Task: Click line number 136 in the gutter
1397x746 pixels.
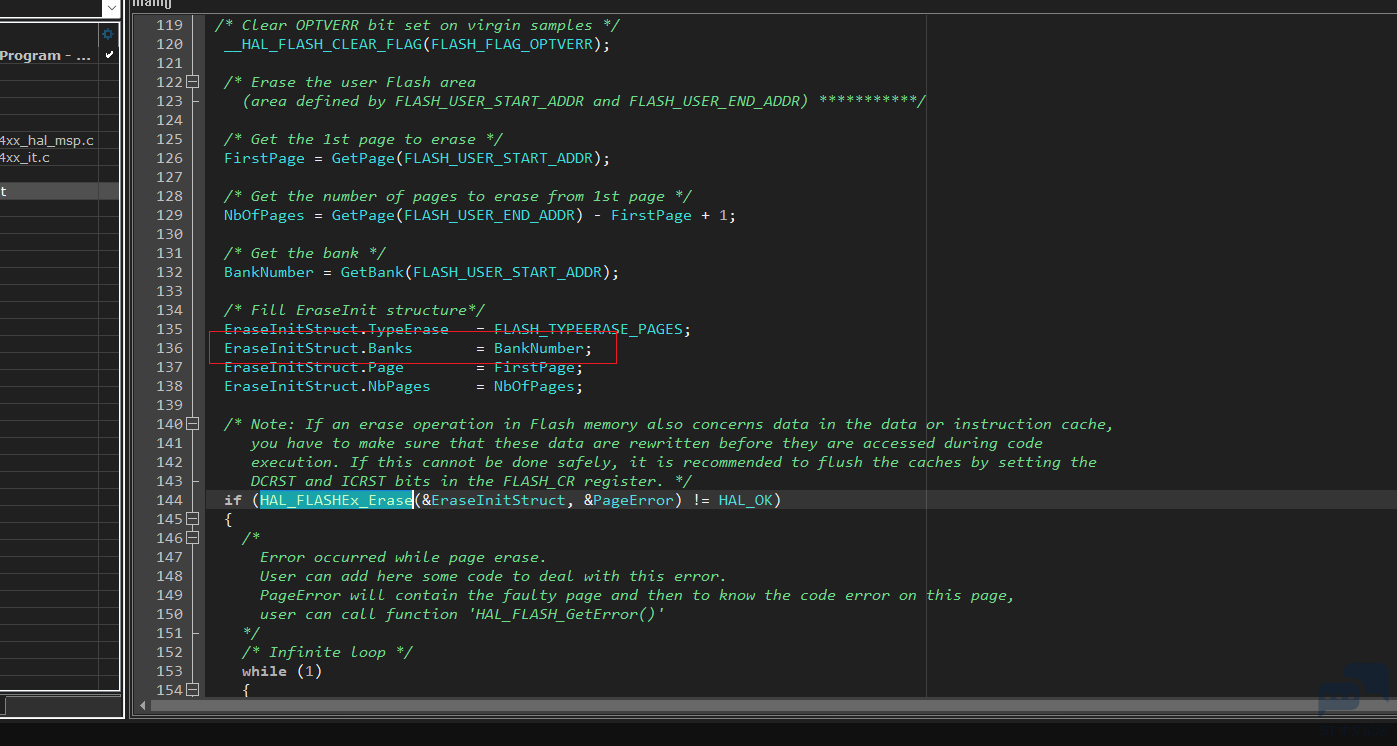Action: (168, 347)
